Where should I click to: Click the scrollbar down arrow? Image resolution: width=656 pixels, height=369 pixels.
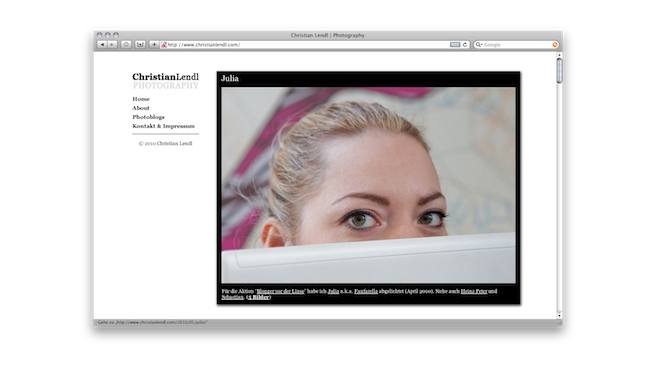(x=559, y=315)
